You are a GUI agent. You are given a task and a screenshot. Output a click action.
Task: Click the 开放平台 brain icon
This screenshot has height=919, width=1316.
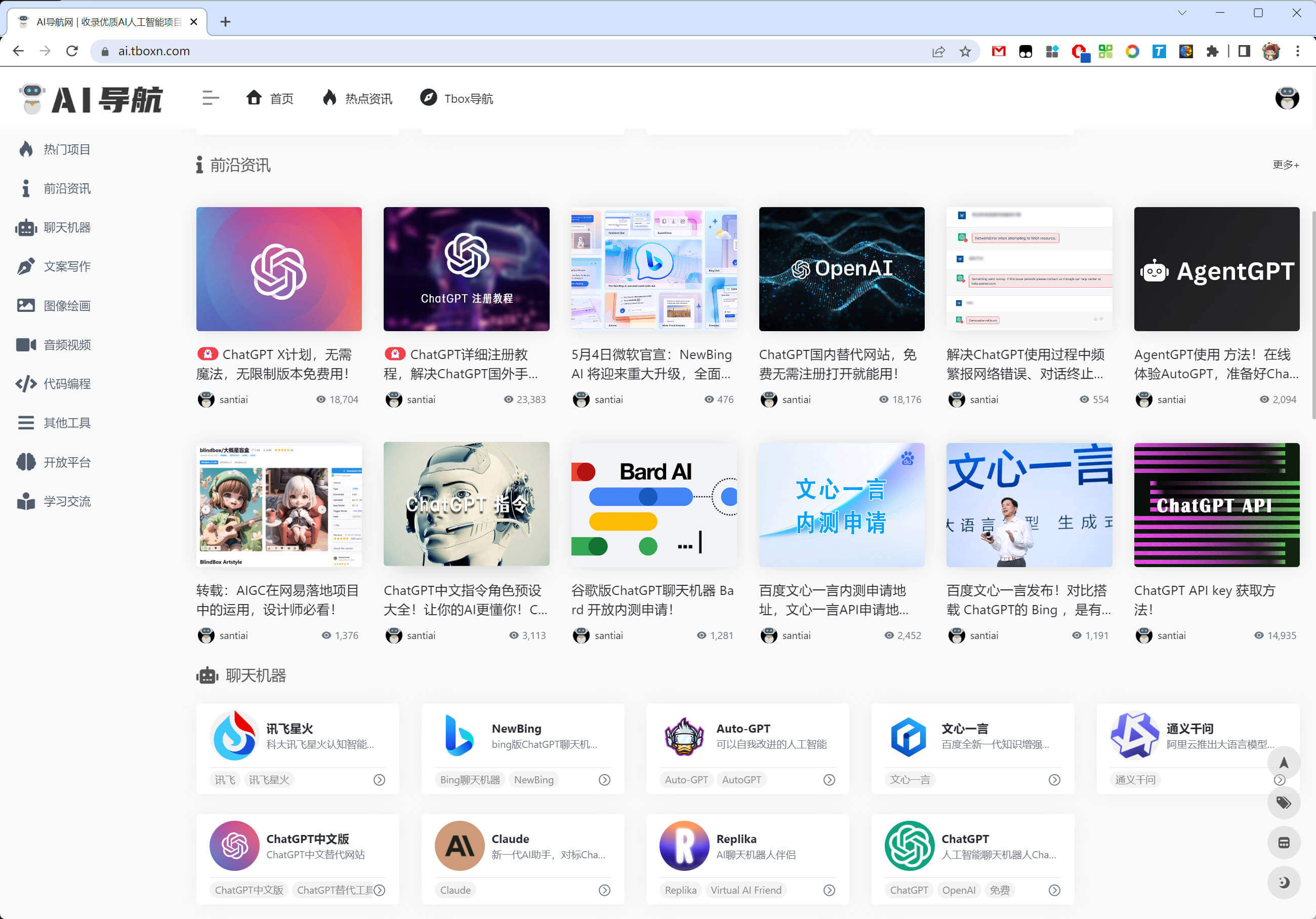[25, 461]
